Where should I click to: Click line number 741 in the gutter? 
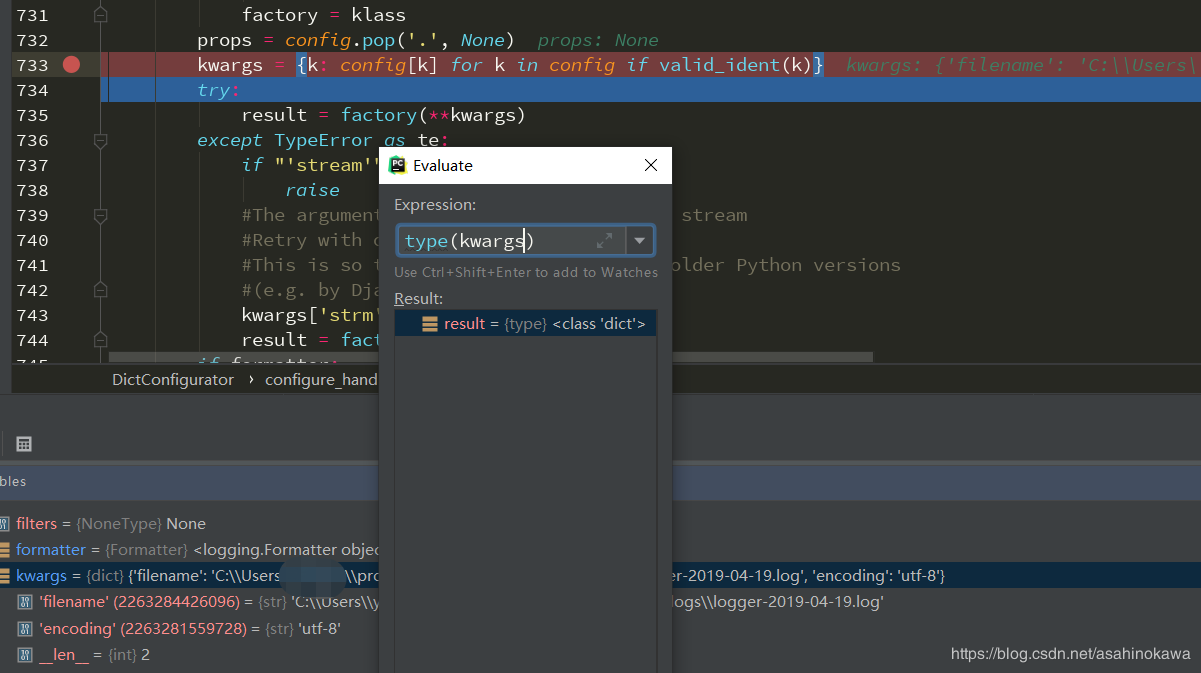click(32, 265)
